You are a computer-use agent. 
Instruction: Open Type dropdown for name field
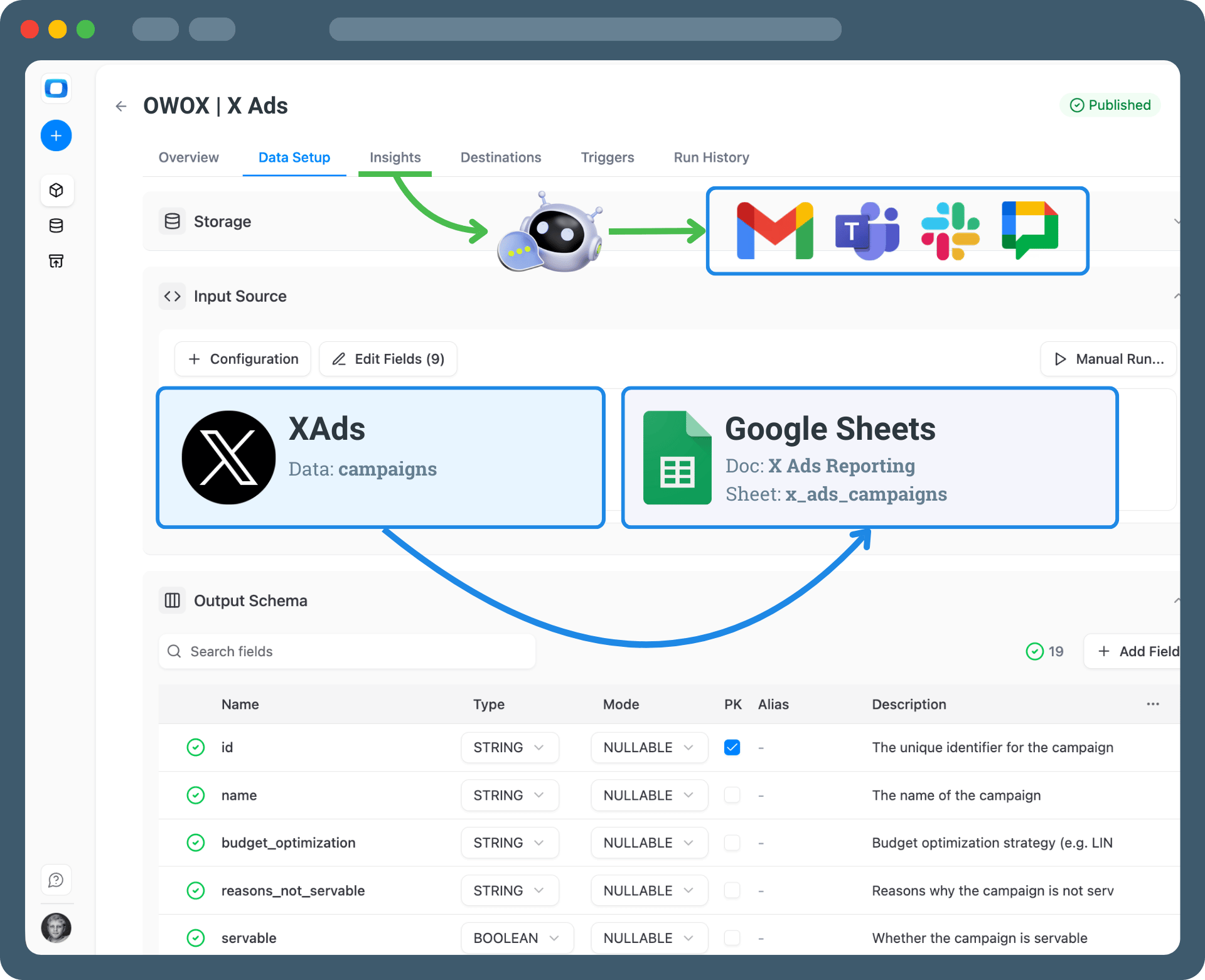[509, 795]
